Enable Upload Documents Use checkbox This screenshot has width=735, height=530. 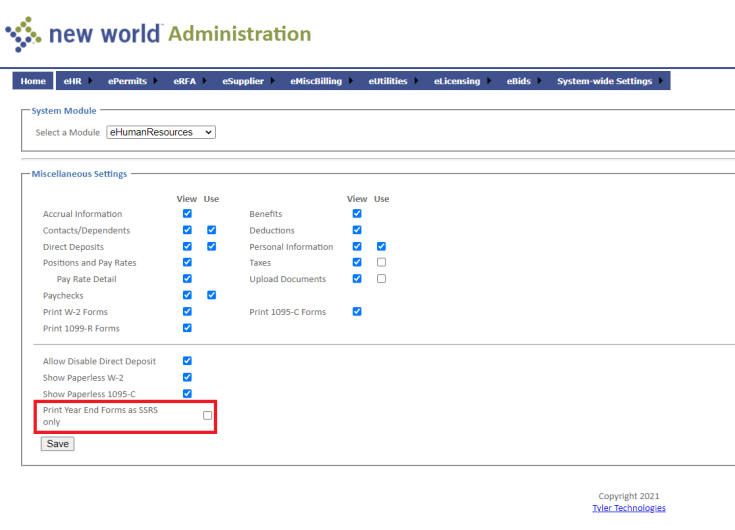coord(381,279)
